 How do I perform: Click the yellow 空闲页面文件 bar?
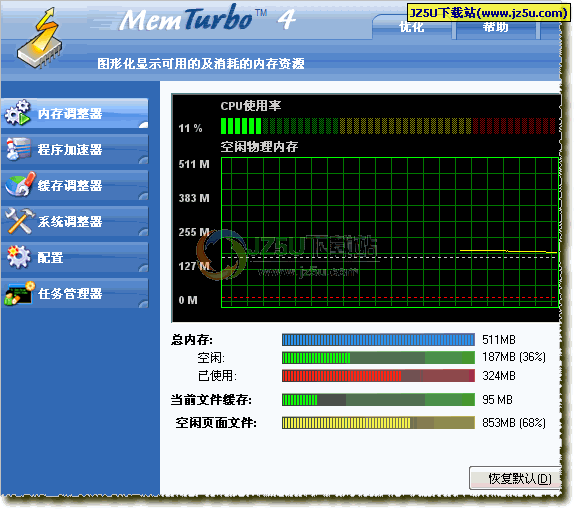pos(378,423)
